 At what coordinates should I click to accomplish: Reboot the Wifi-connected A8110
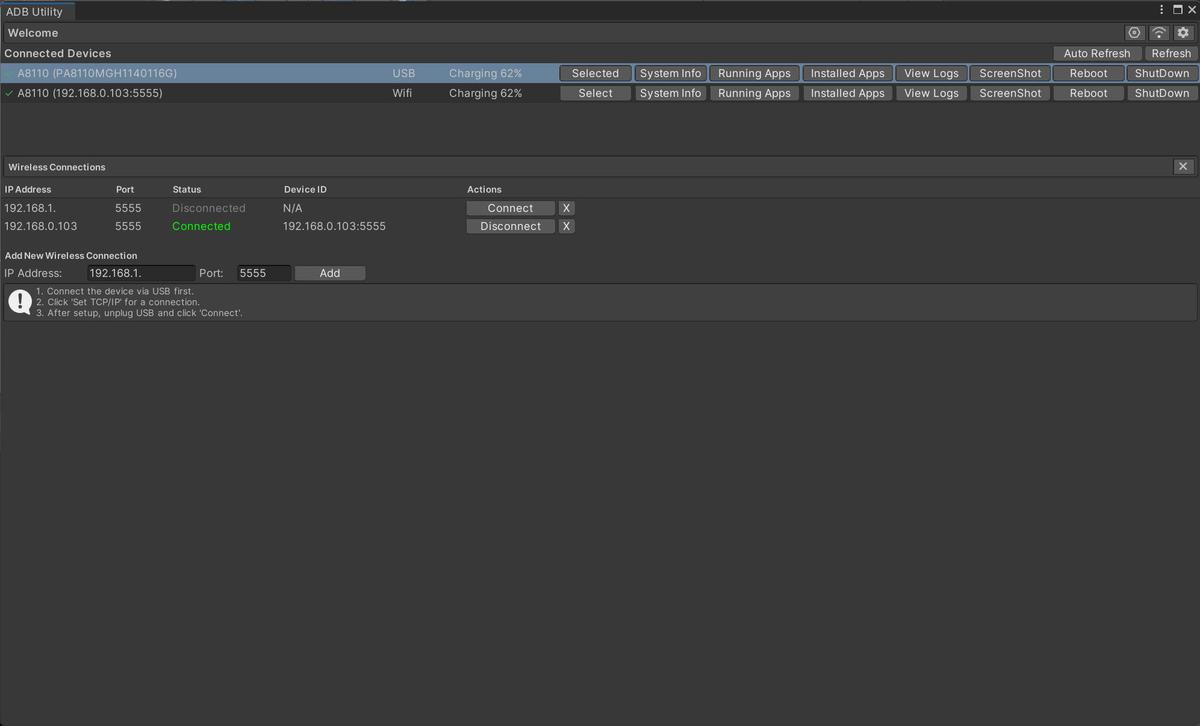tap(1088, 93)
